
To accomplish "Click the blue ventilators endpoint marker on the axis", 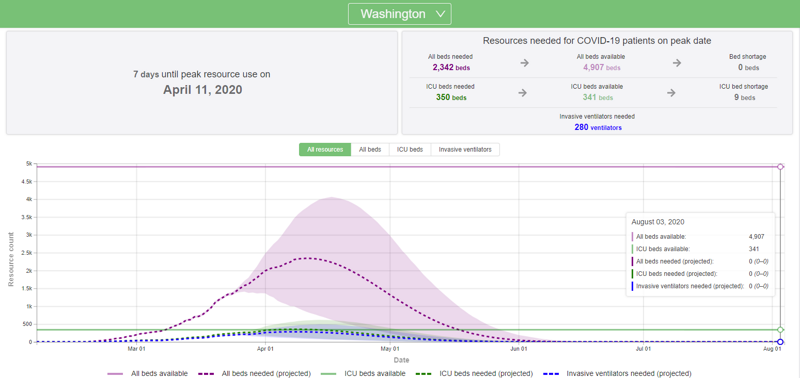I will tap(780, 342).
